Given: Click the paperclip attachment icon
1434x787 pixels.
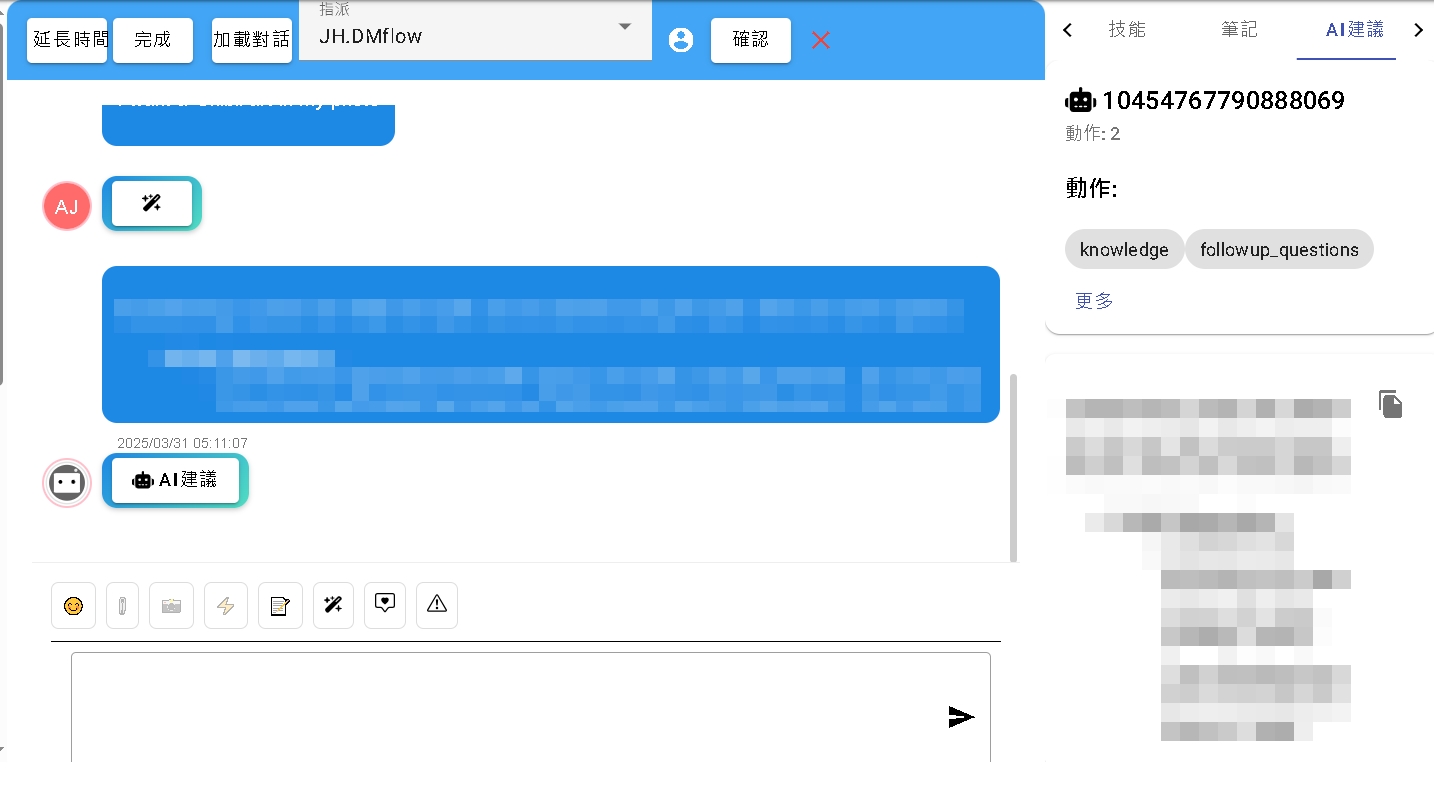Looking at the screenshot, I should [x=122, y=605].
